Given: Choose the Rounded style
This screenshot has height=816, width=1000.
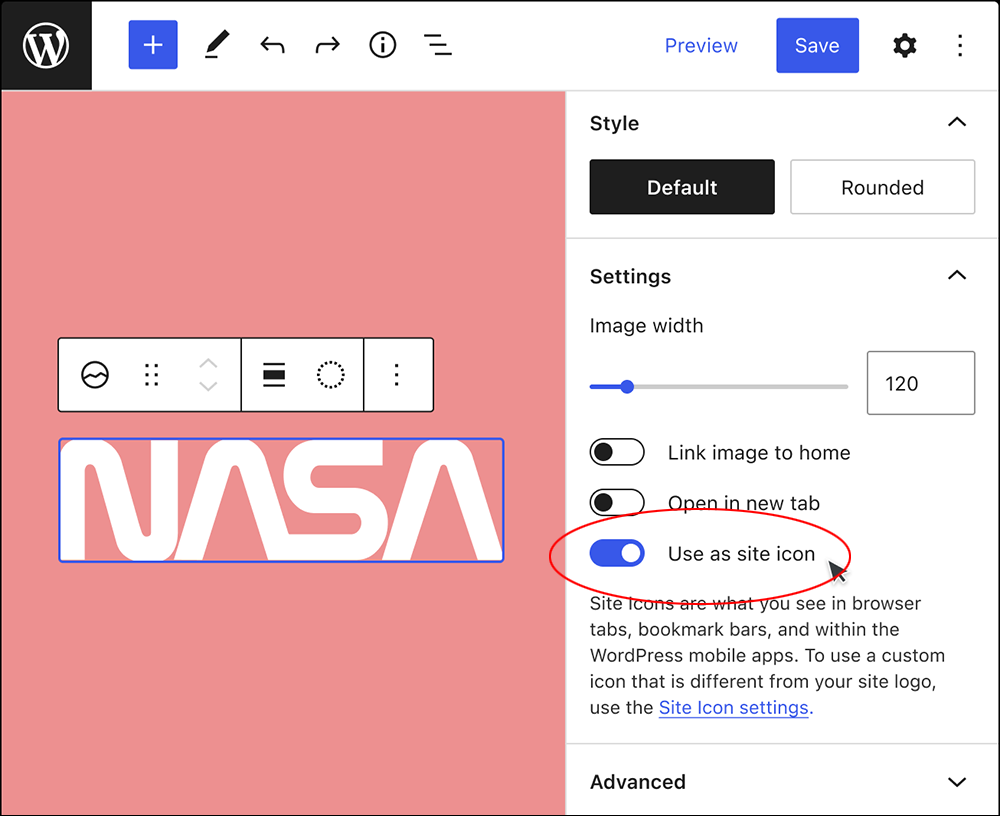Looking at the screenshot, I should 882,187.
